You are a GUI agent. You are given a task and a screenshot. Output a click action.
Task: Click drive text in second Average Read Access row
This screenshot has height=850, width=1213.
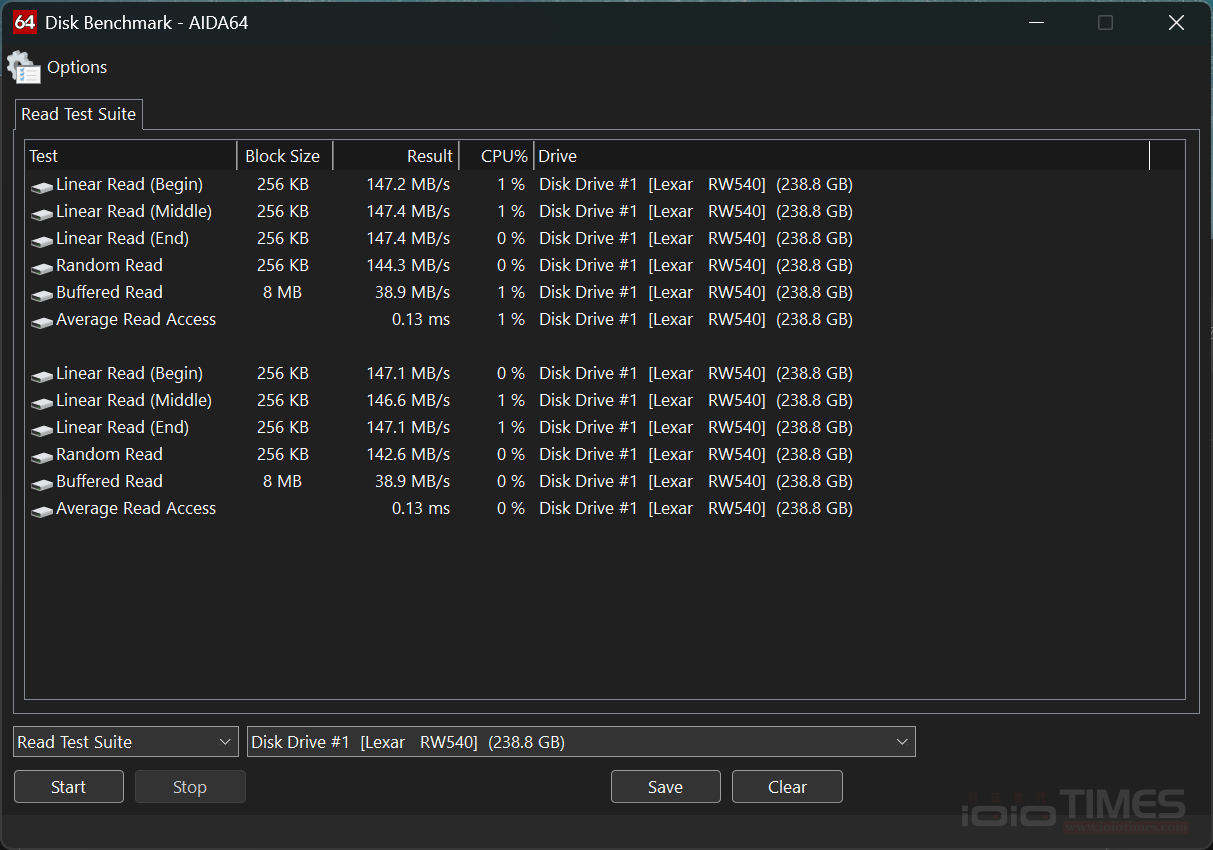tap(696, 508)
